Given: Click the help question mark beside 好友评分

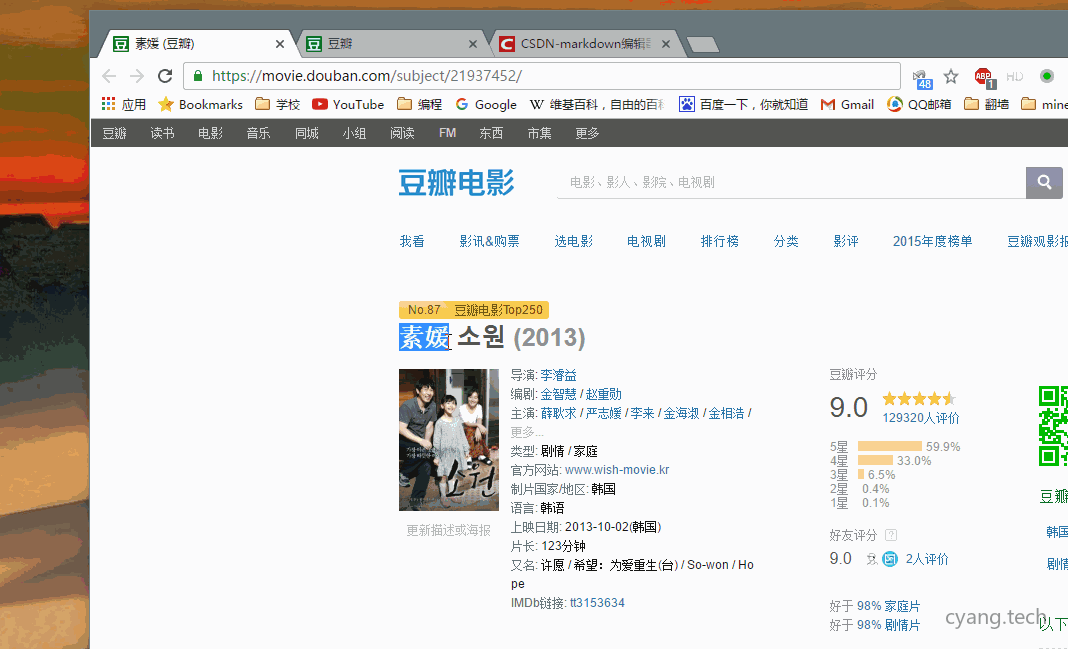Looking at the screenshot, I should (x=891, y=535).
